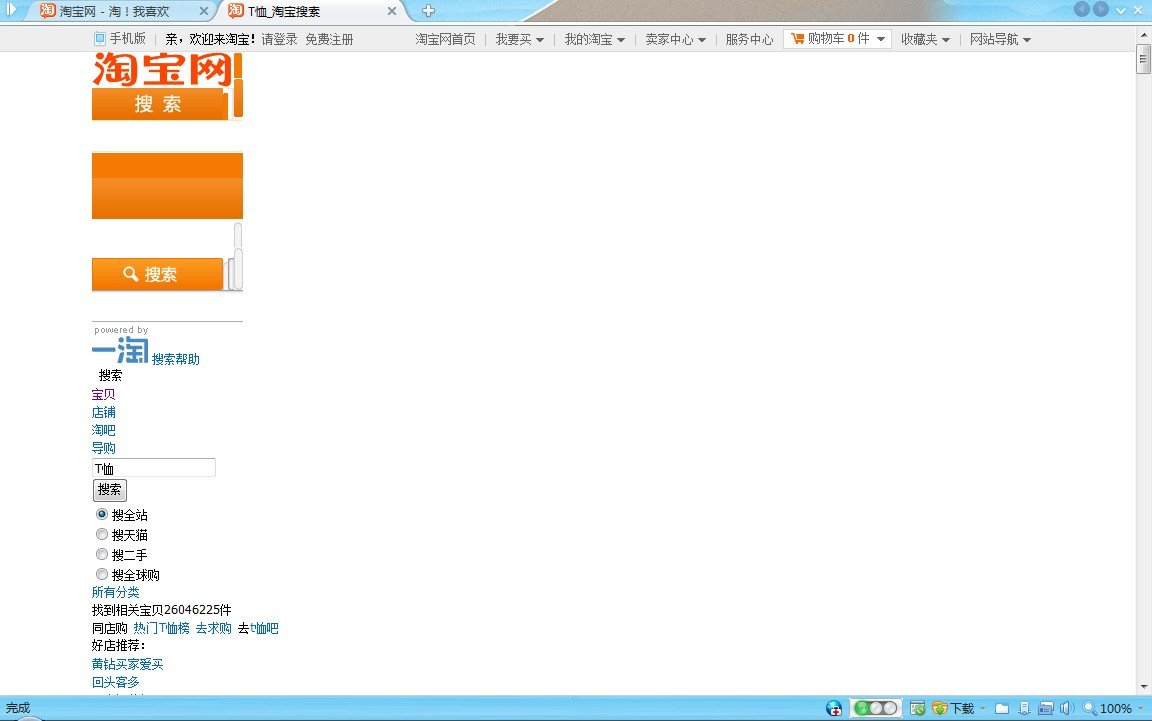Click the 搜索帮助 link
Image resolution: width=1152 pixels, height=721 pixels.
pyautogui.click(x=176, y=359)
